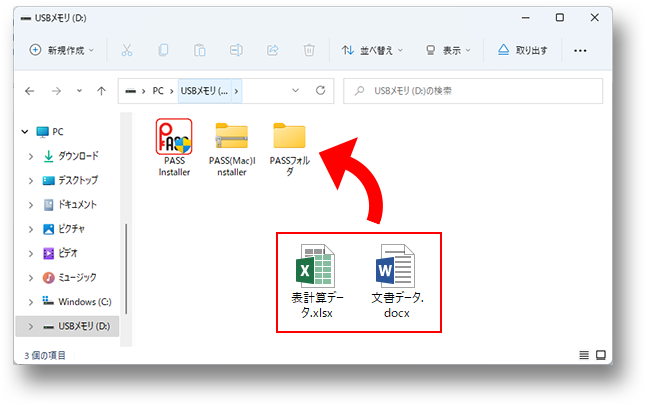The width and height of the screenshot is (647, 406).
Task: Select ミュージック in the sidebar
Action: point(70,278)
